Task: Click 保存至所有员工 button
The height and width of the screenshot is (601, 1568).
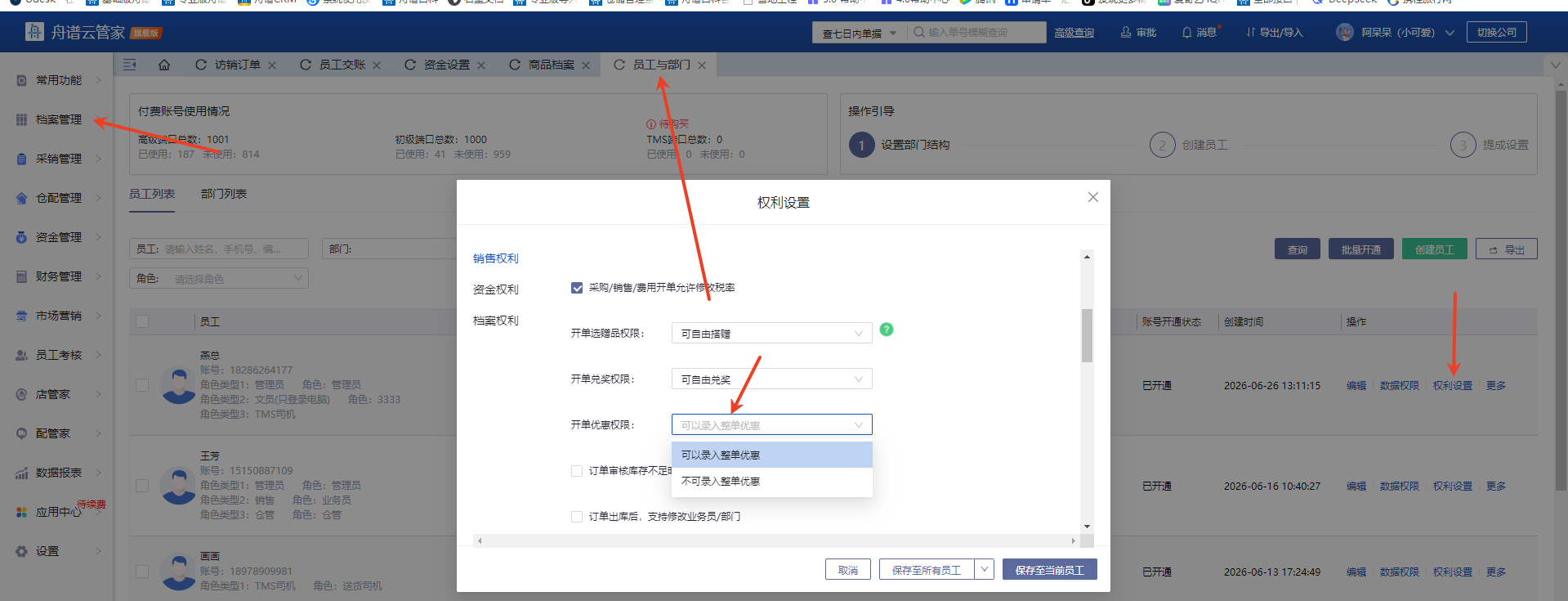Action: click(927, 569)
